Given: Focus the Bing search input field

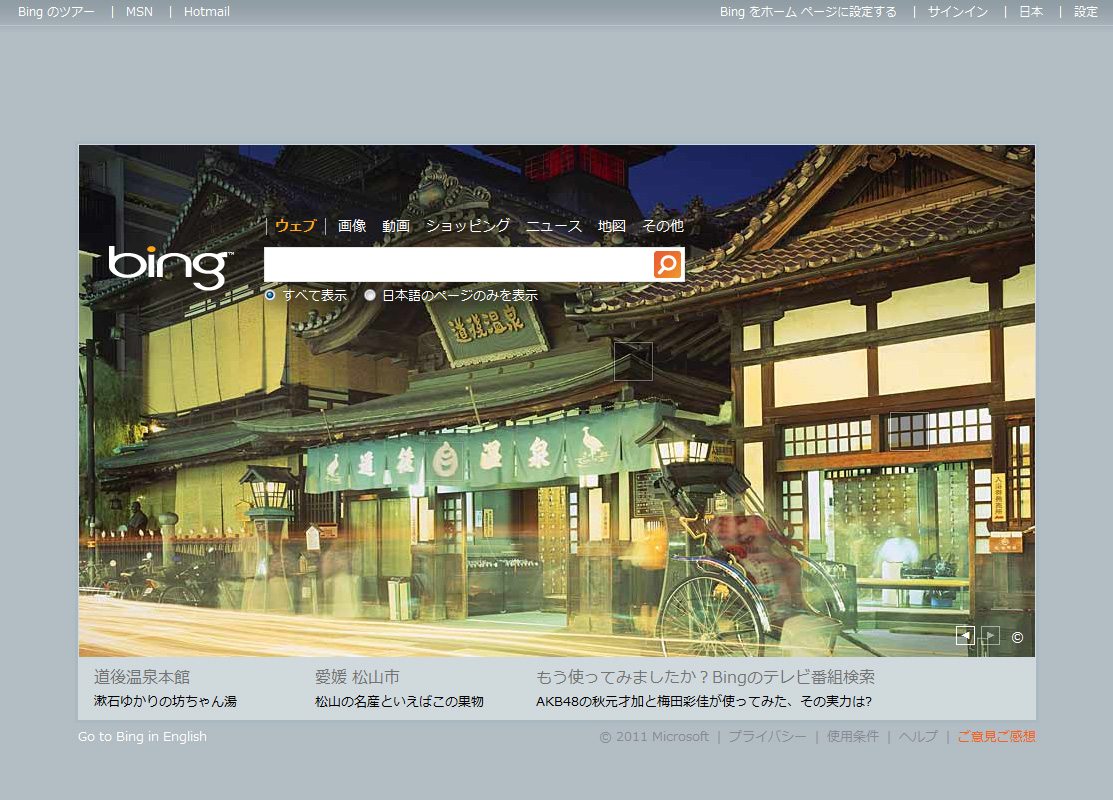Looking at the screenshot, I should click(x=459, y=264).
